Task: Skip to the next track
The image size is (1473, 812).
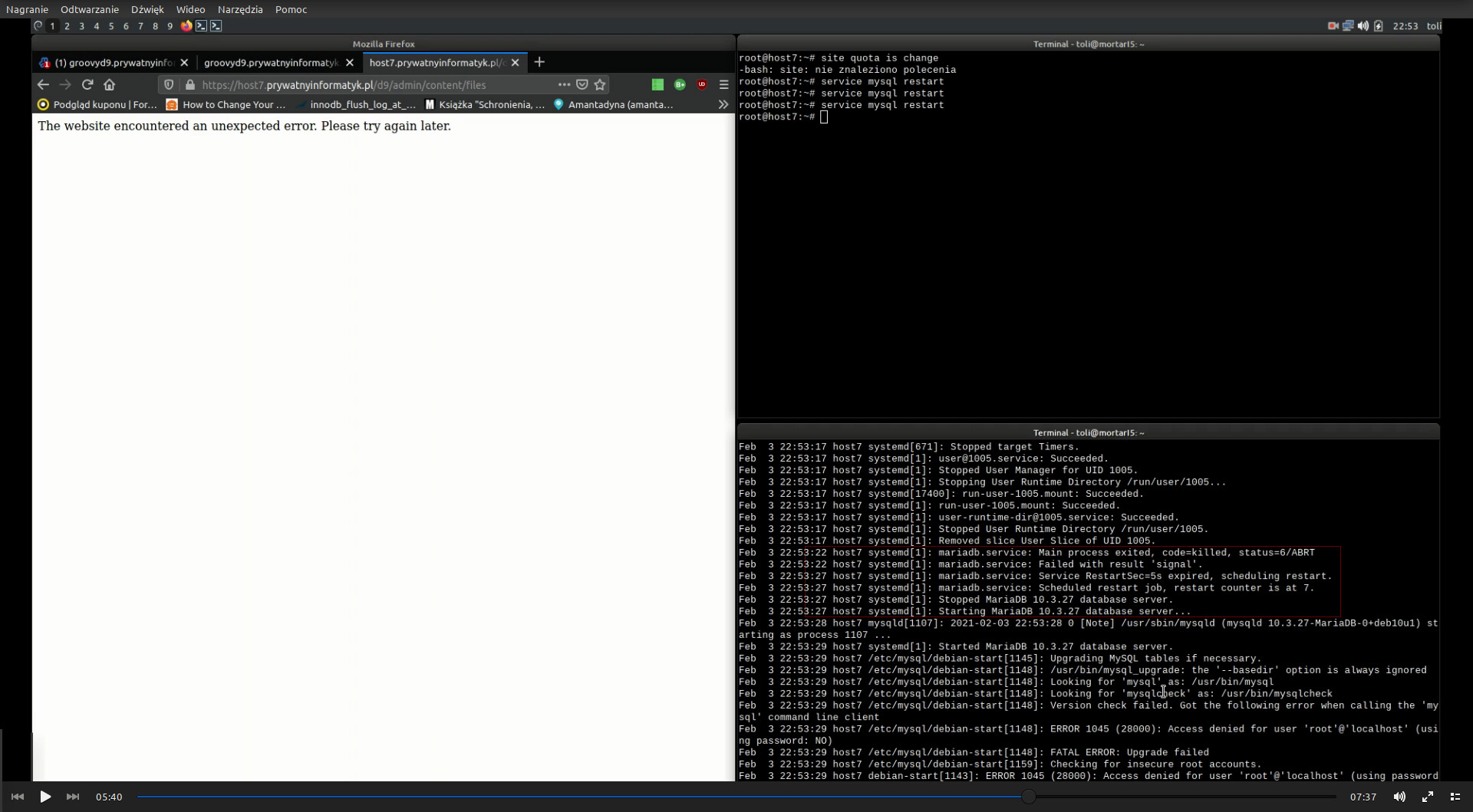Action: pyautogui.click(x=73, y=797)
